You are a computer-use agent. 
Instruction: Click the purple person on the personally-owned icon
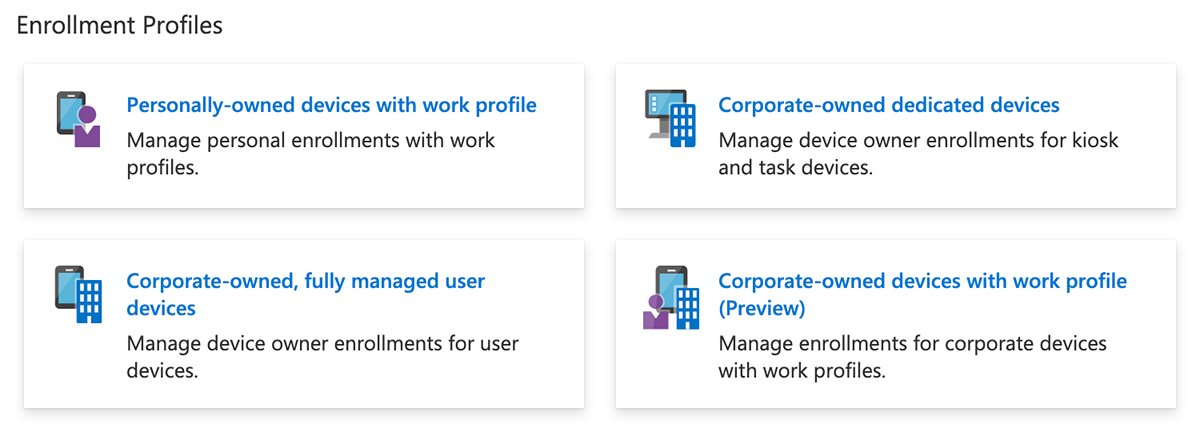click(x=86, y=128)
